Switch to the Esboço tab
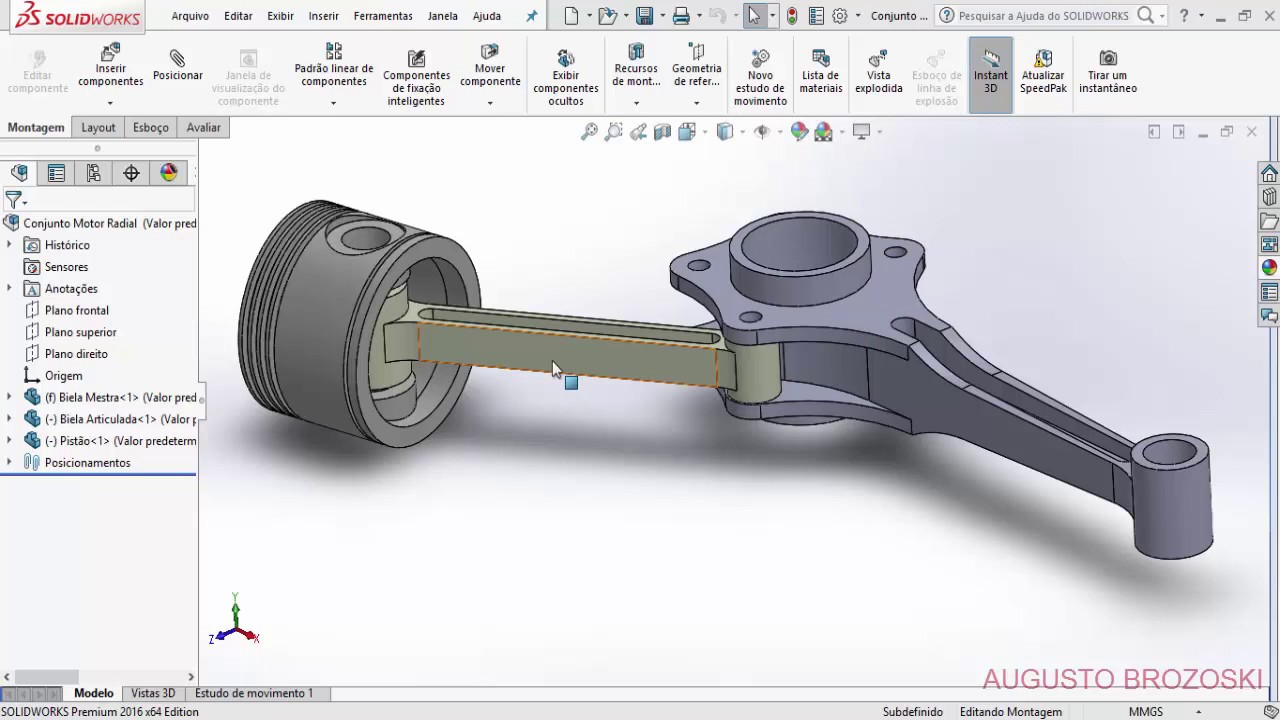Screen dimensions: 1280x720 pos(151,127)
